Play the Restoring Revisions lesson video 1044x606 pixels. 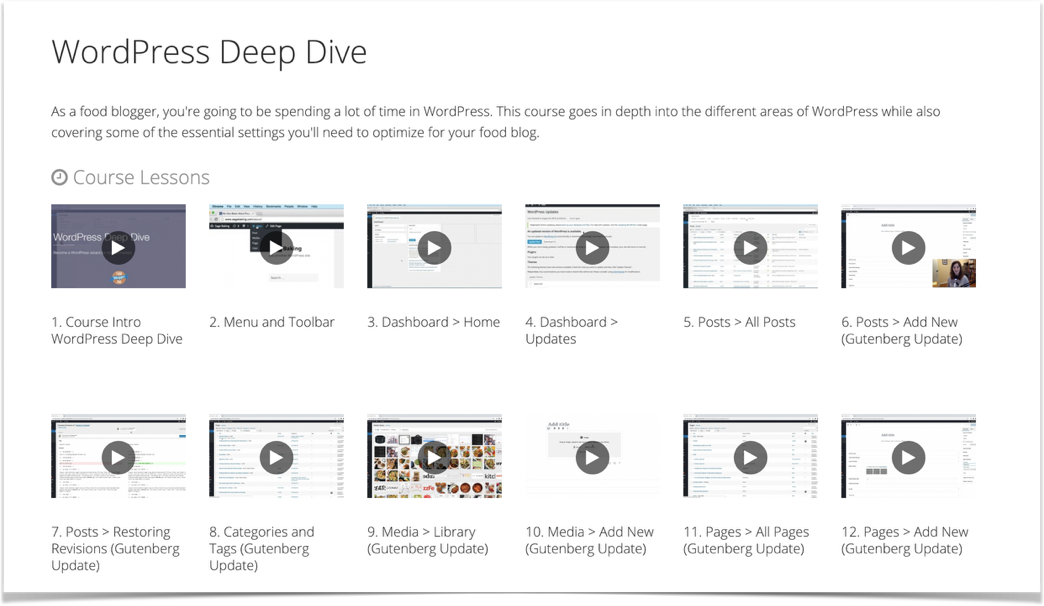click(118, 457)
